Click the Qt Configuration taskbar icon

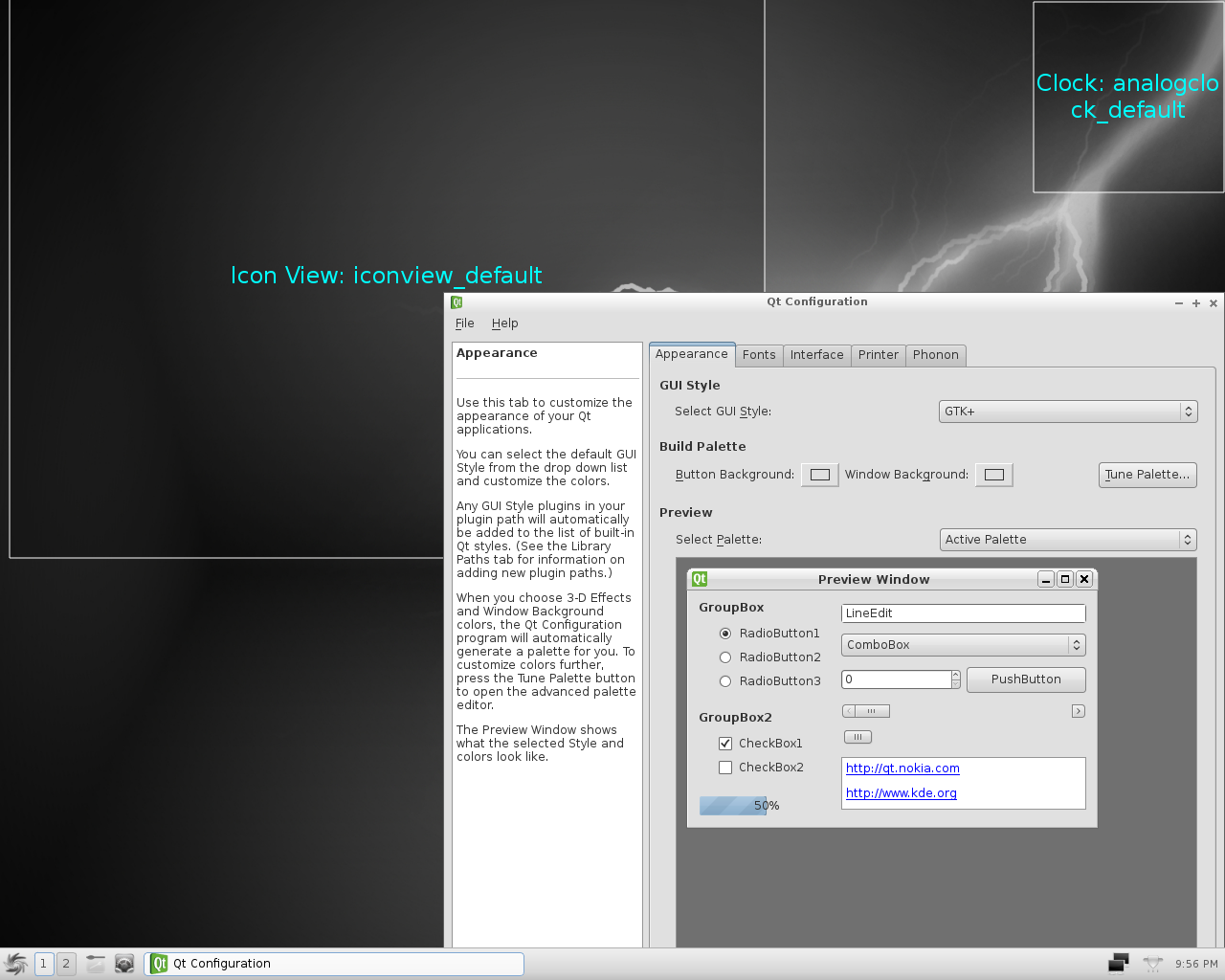tap(160, 964)
